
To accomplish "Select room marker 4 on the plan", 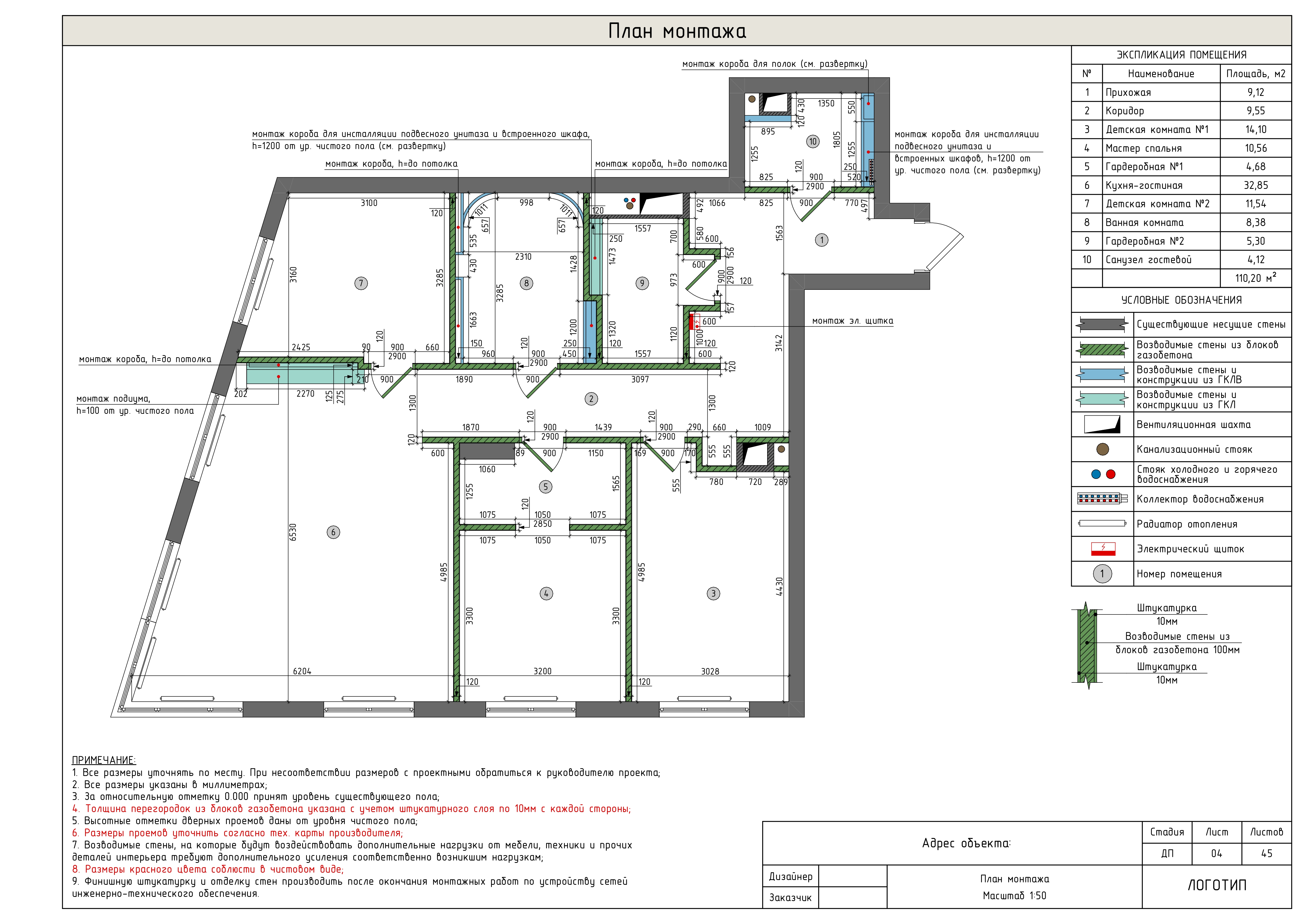I will pyautogui.click(x=546, y=593).
